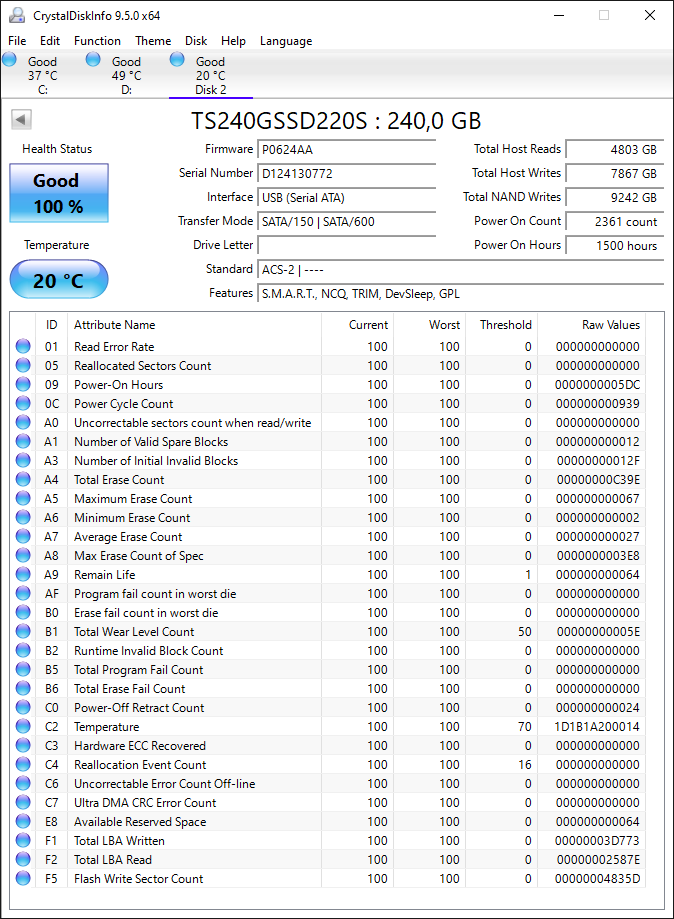Viewport: 674px width, 919px height.
Task: Click status orb for Power-Off Retract Count
Action: 23,707
